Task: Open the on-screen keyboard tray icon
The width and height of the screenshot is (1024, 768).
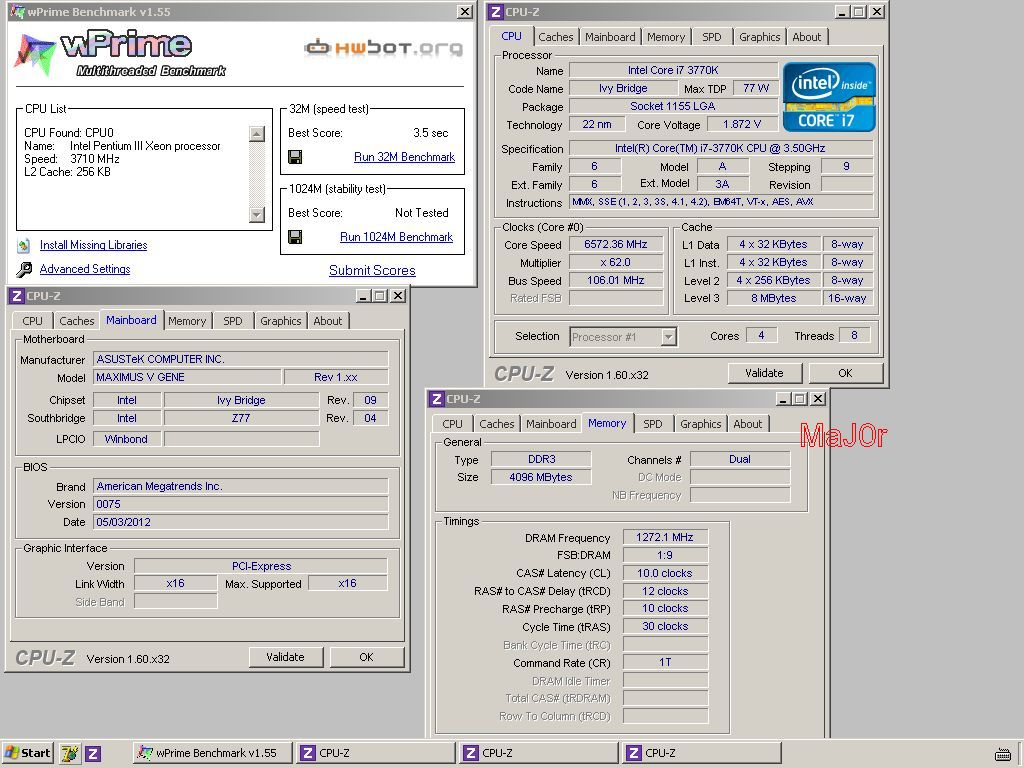Action: tap(1003, 754)
